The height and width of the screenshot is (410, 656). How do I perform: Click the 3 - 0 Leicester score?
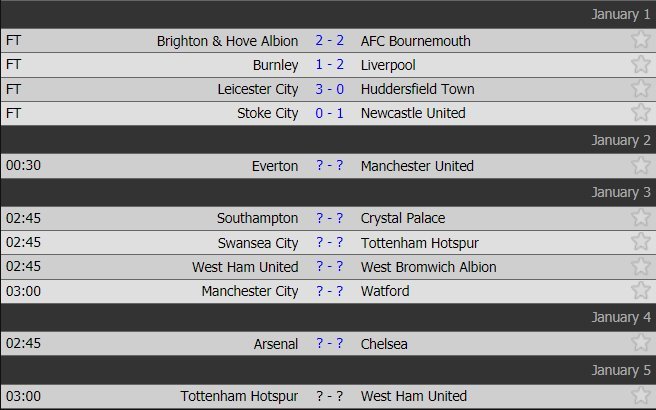point(329,89)
